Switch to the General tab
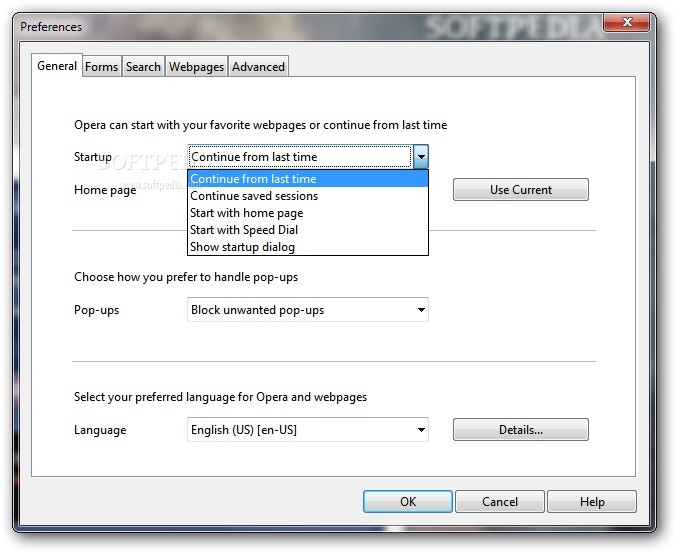This screenshot has height=553, width=677. tap(57, 66)
